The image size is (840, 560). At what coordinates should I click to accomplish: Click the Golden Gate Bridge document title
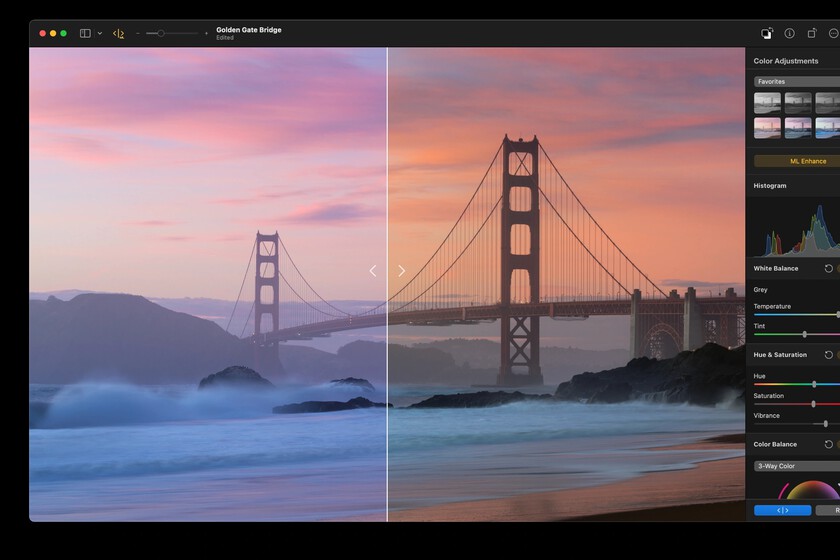pos(249,30)
